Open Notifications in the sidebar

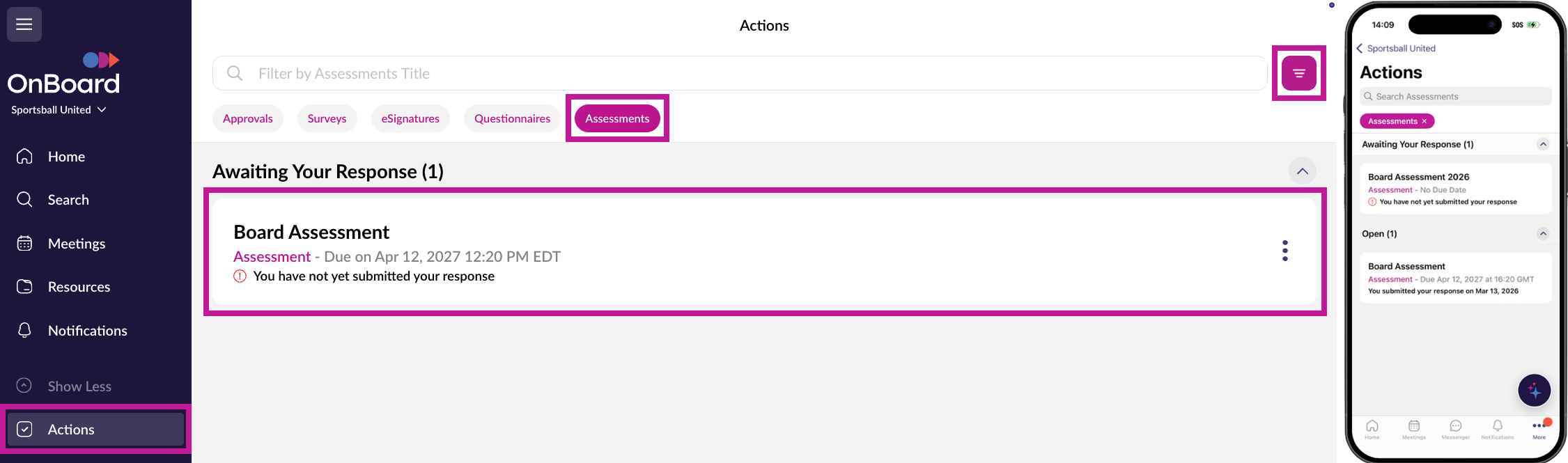[87, 331]
